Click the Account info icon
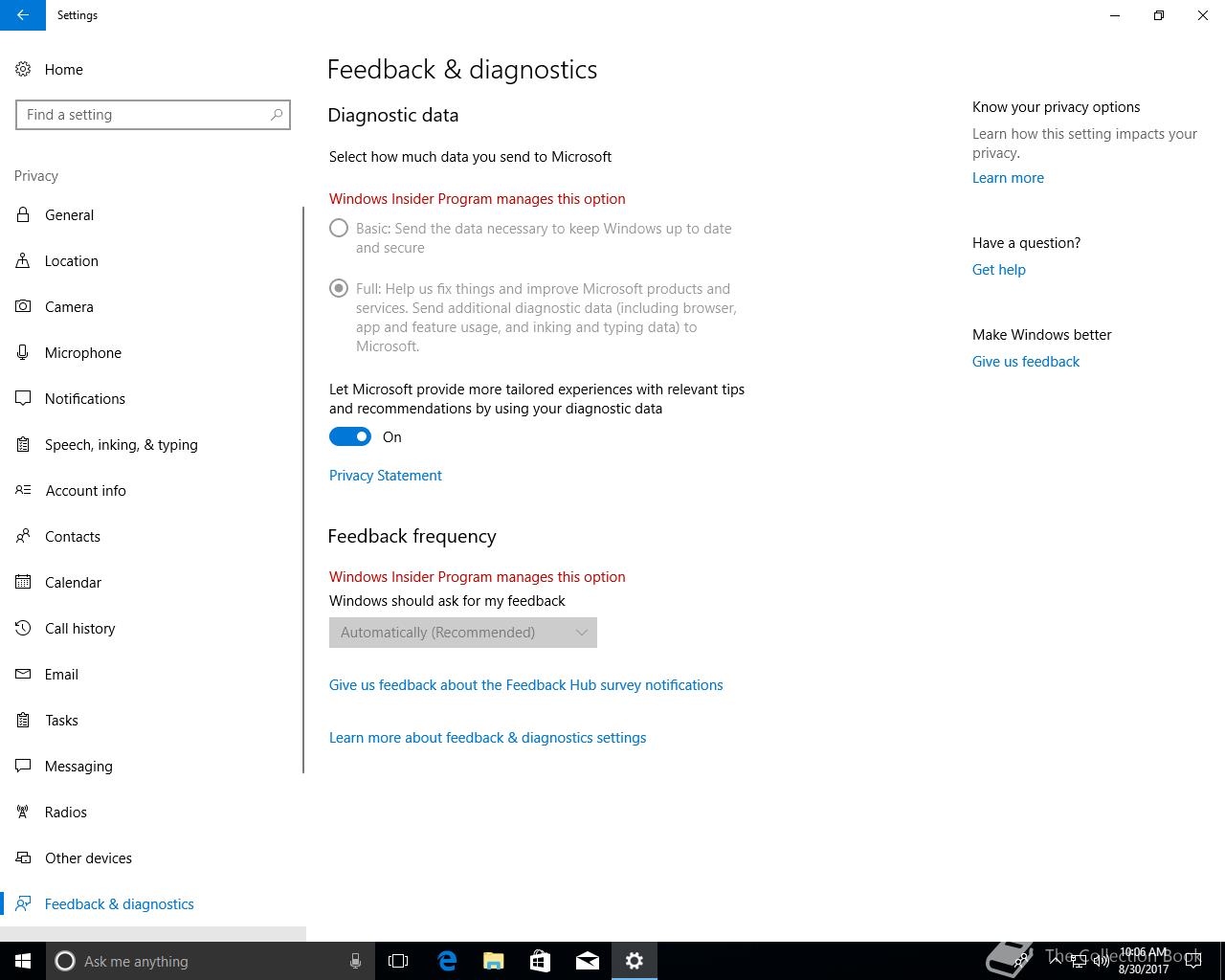Screen dimensions: 1225x980 pos(23,490)
